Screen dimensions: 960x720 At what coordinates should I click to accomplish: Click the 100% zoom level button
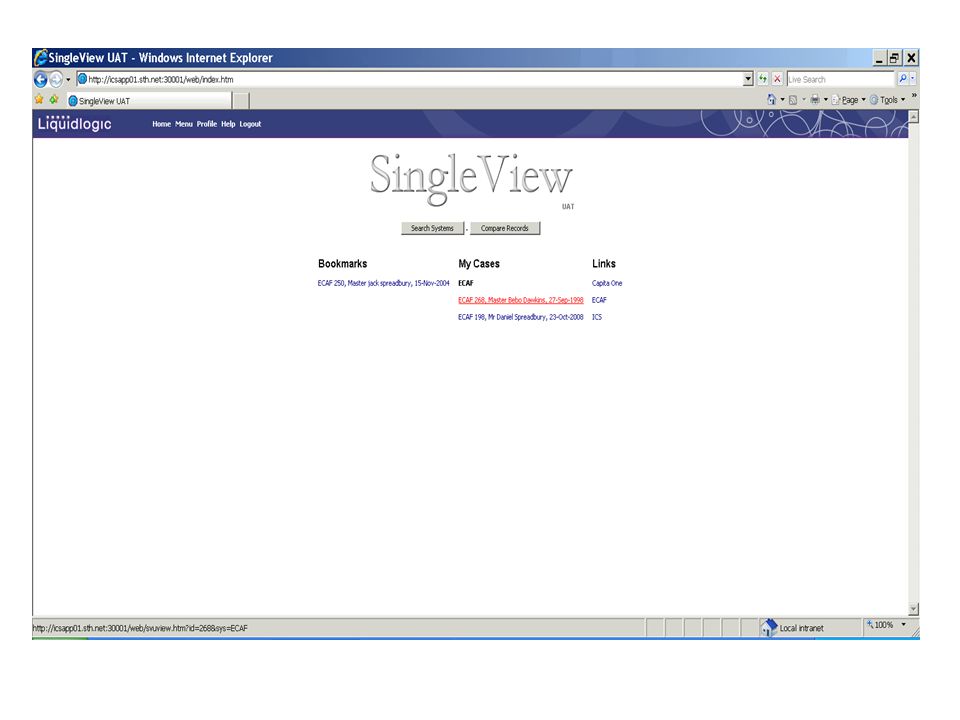click(879, 625)
